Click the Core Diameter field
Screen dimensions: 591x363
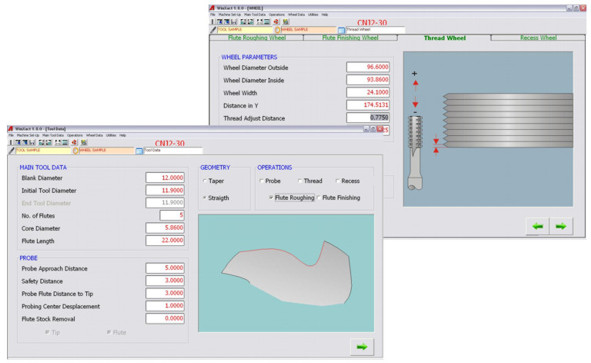[x=165, y=228]
